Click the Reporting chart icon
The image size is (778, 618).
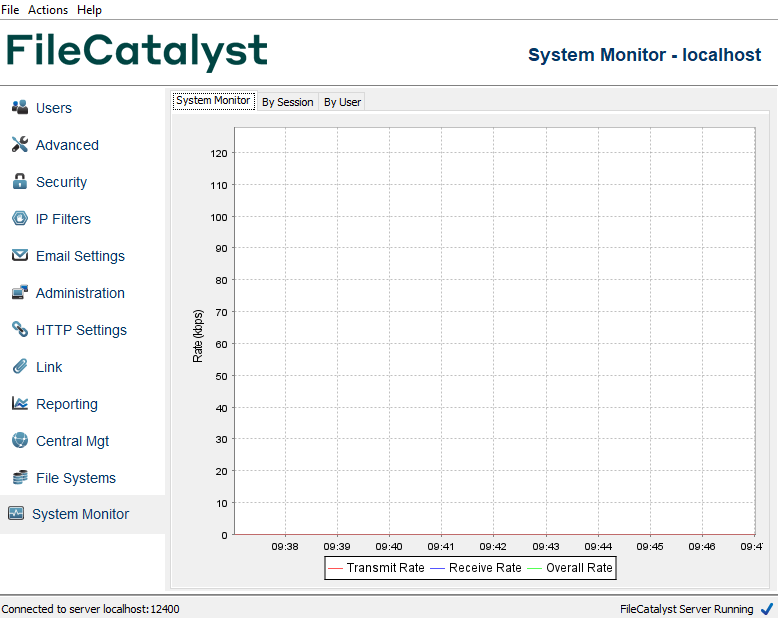pos(20,403)
